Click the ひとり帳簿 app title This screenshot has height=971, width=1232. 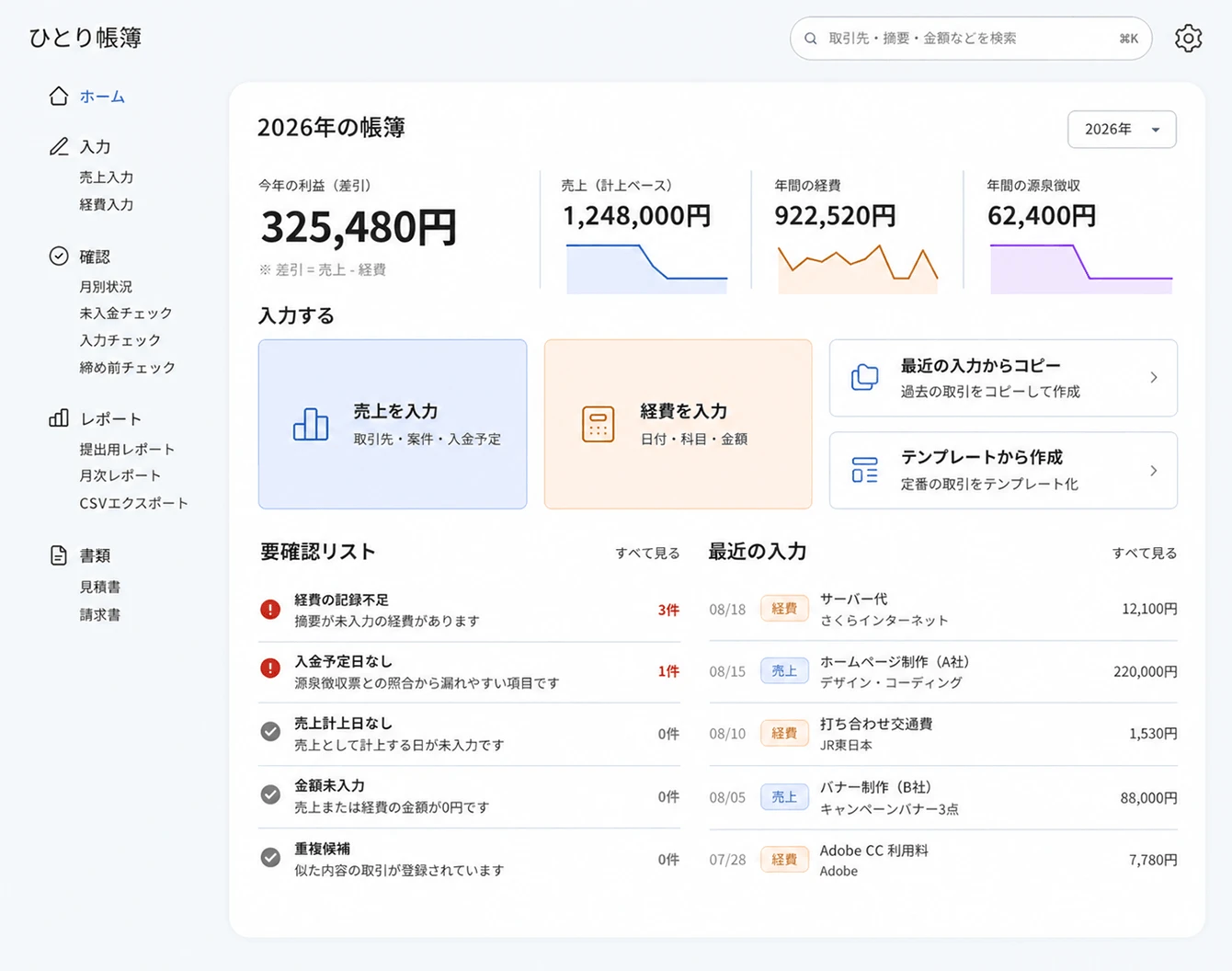pyautogui.click(x=86, y=38)
